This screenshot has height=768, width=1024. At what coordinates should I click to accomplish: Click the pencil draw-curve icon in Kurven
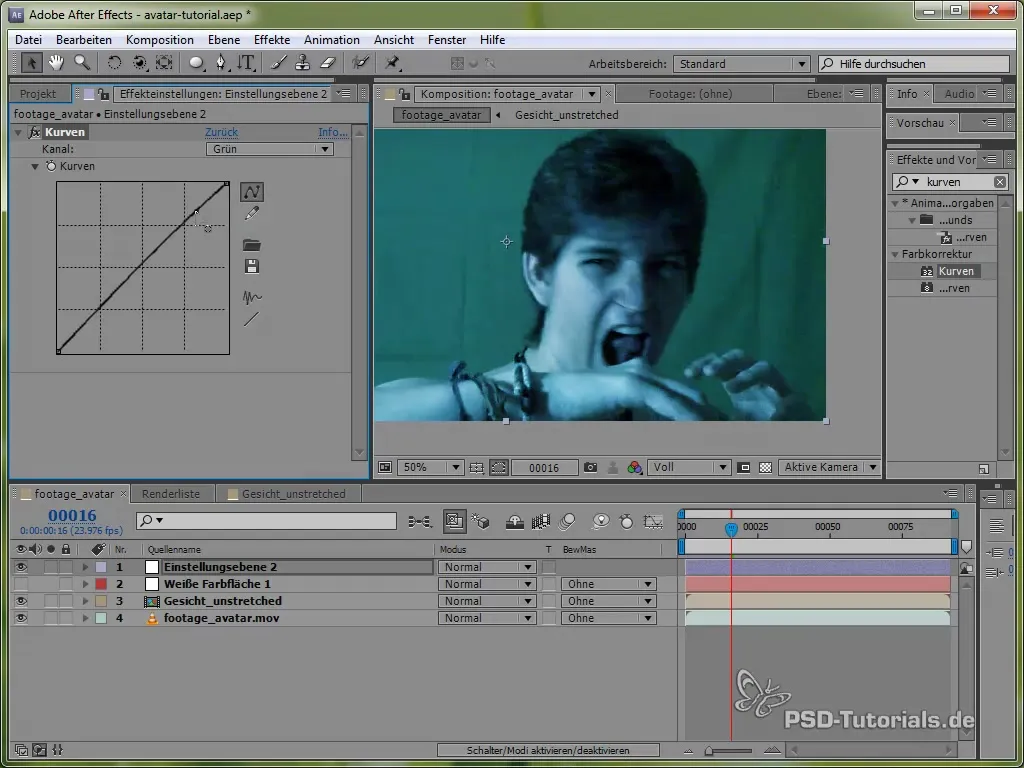point(252,213)
